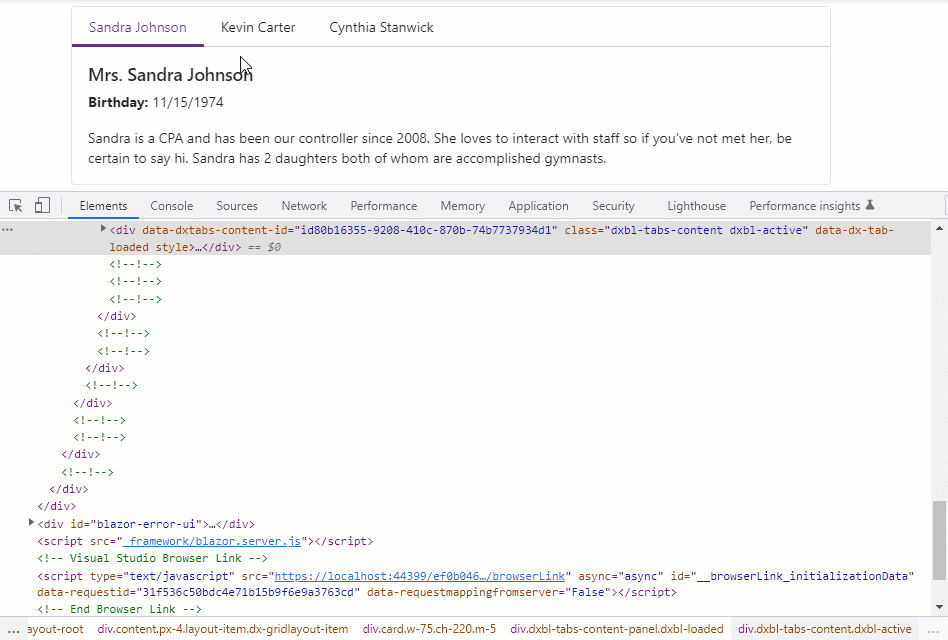Select the 'Visual Studio Browser Link' comment line
The width and height of the screenshot is (948, 640).
[152, 558]
